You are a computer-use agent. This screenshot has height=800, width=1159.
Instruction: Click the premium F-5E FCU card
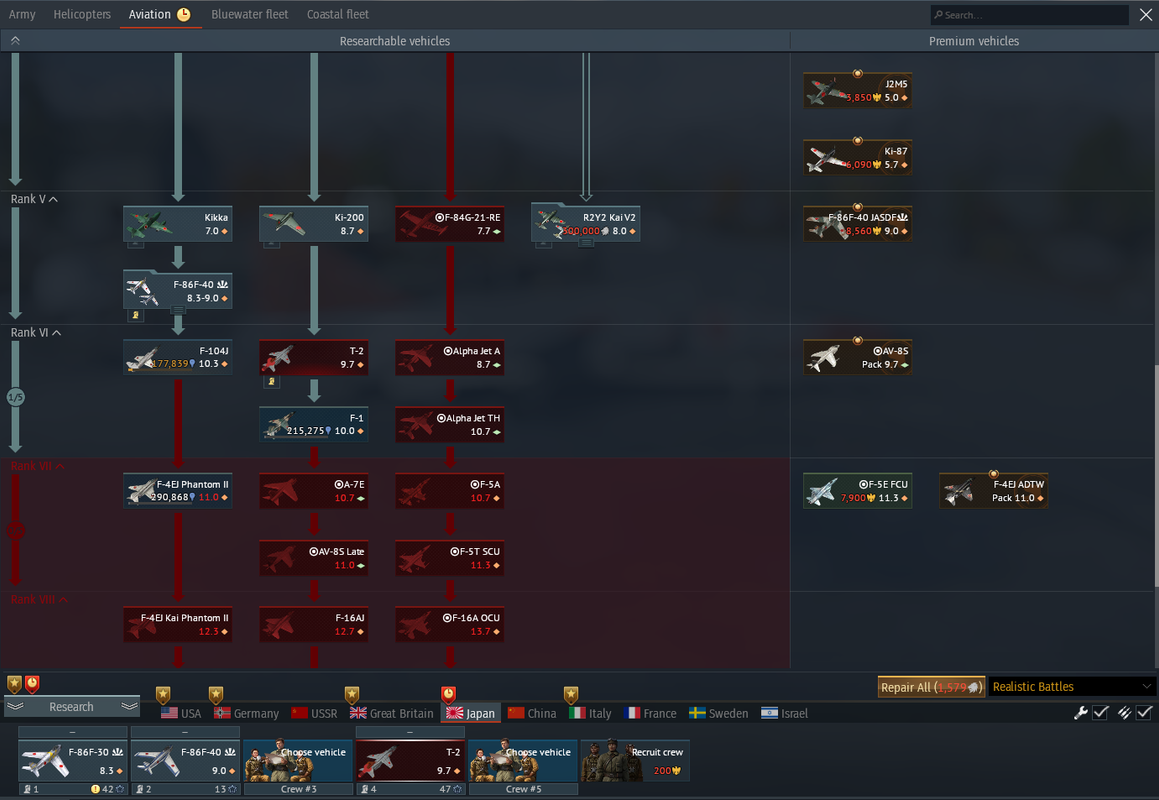pyautogui.click(x=857, y=491)
